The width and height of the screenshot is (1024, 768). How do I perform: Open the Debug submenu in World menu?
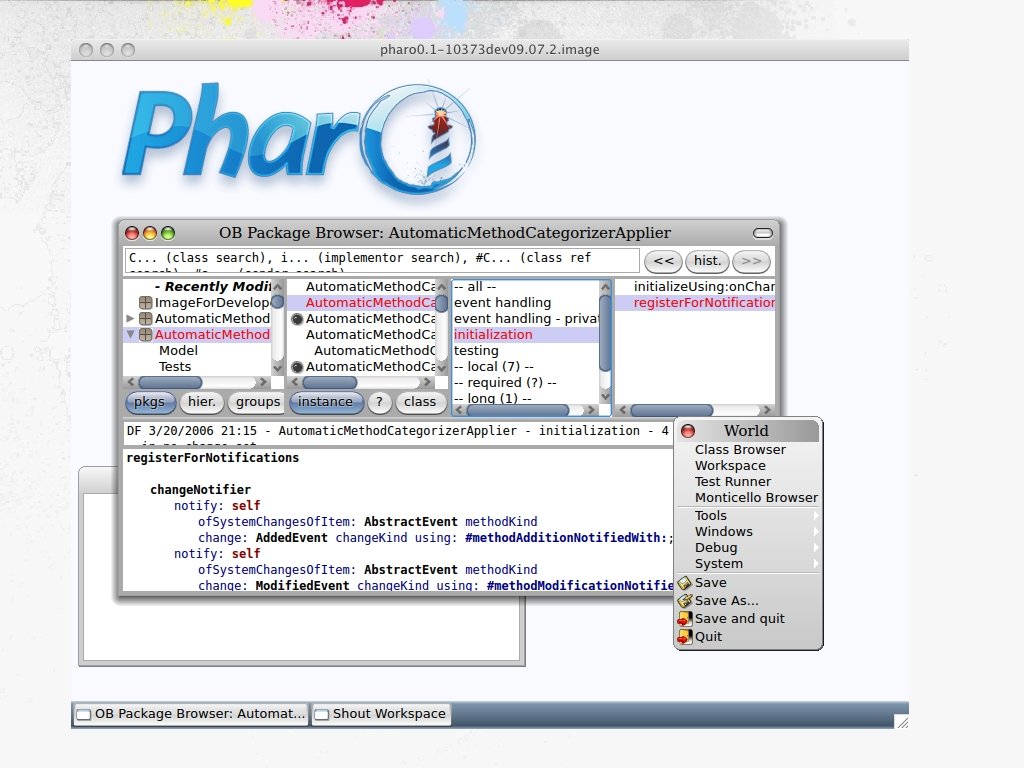(747, 548)
